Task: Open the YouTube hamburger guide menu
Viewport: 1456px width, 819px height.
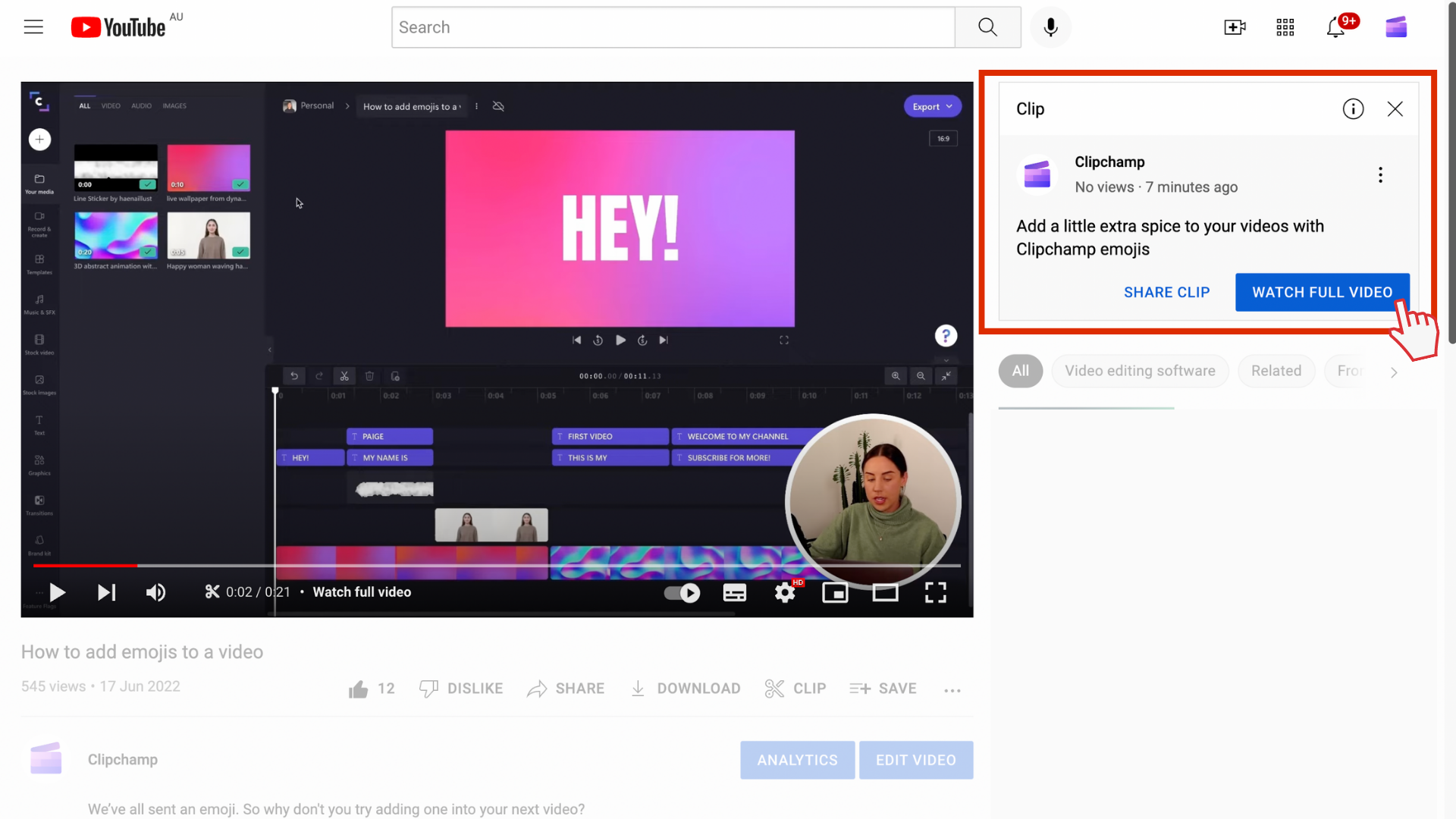Action: tap(33, 27)
